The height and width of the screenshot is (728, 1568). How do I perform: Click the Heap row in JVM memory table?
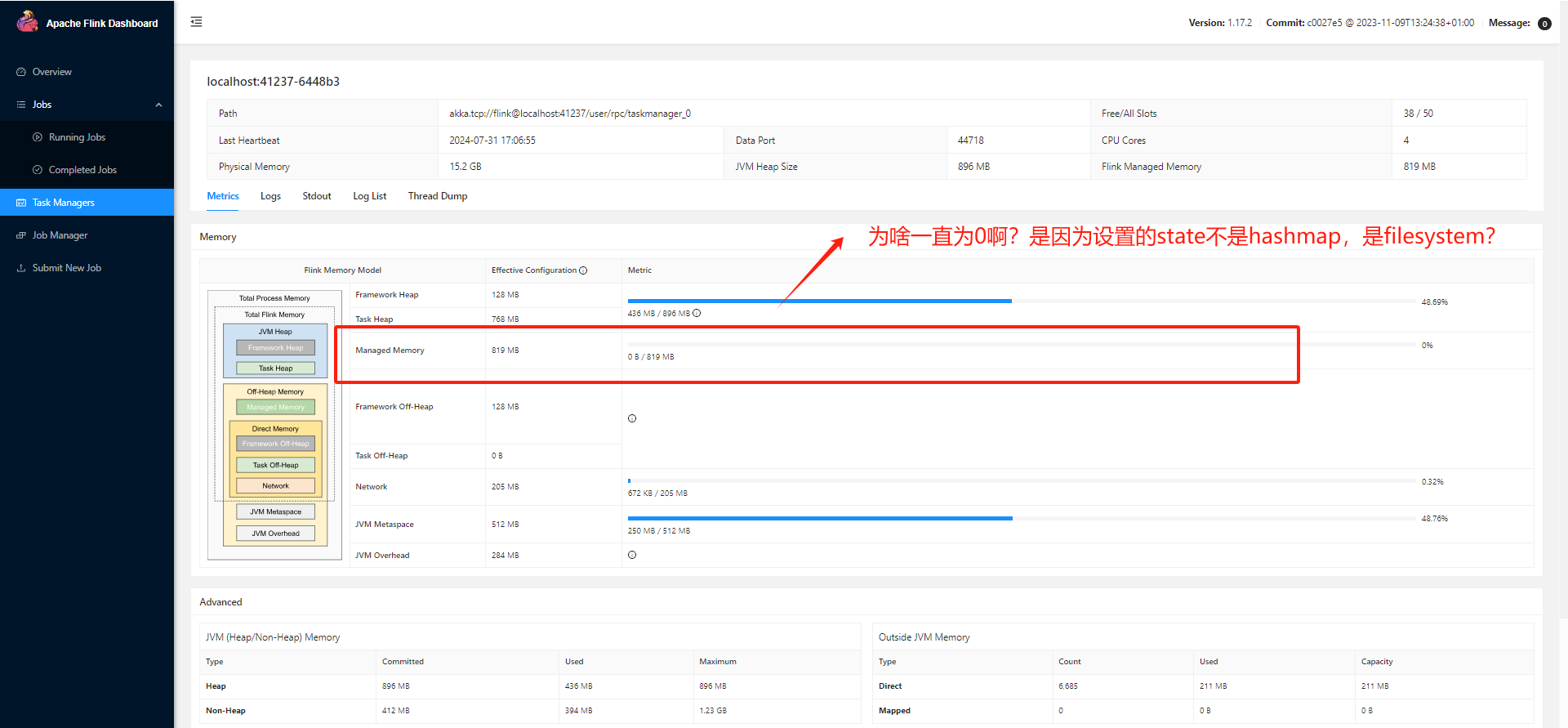pyautogui.click(x=529, y=686)
